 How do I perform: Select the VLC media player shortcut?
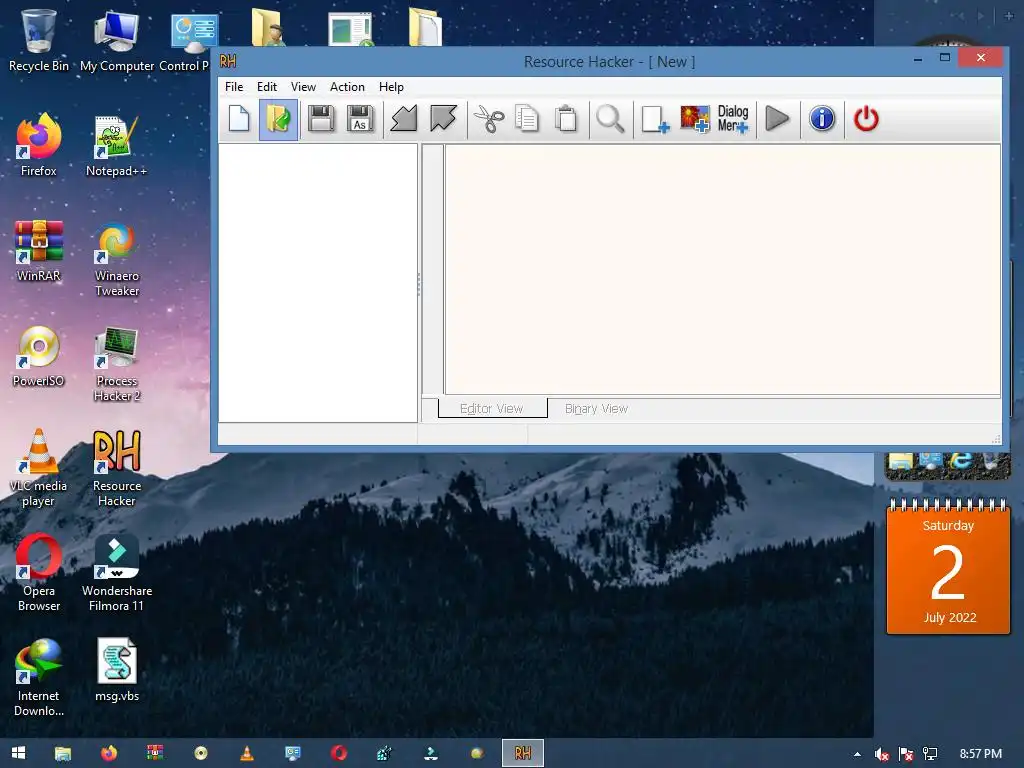click(39, 468)
